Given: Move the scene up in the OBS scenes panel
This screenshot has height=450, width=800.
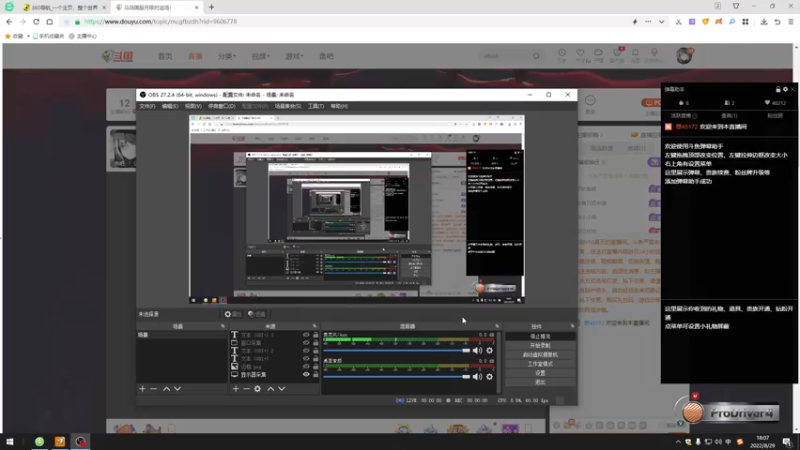Looking at the screenshot, I should pyautogui.click(x=166, y=389).
